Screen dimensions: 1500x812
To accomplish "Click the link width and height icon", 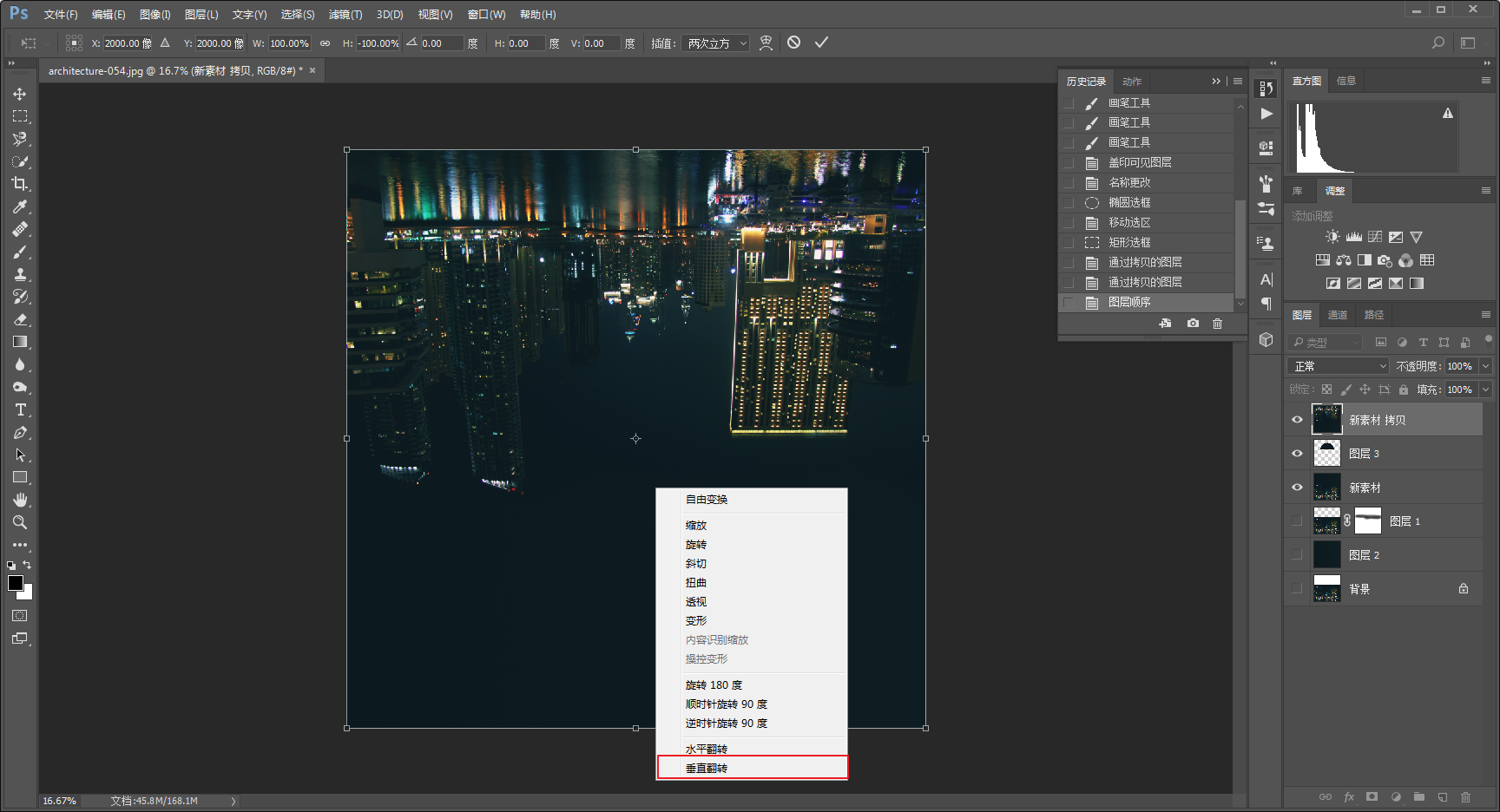I will point(325,43).
